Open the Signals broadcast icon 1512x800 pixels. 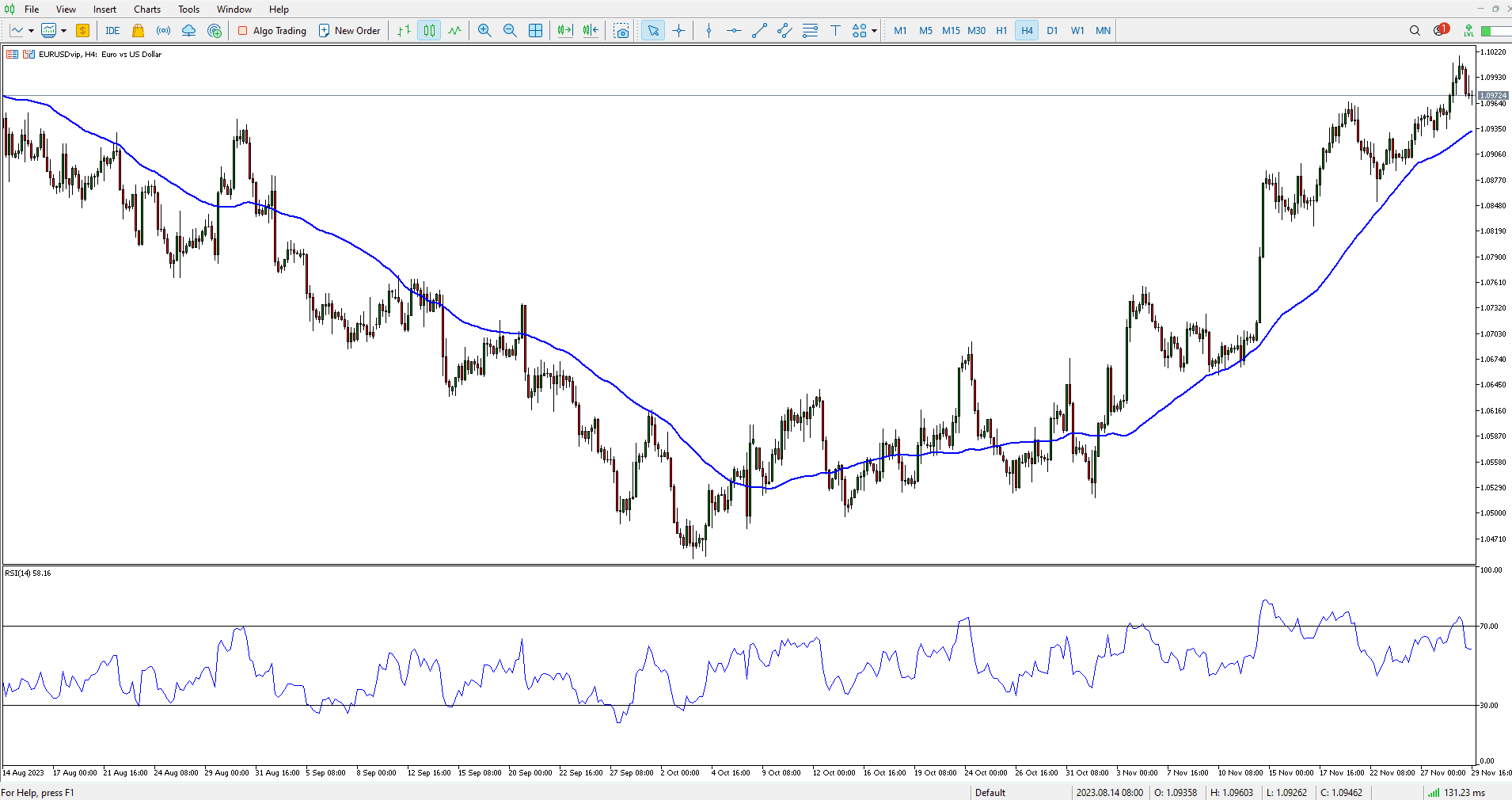[x=164, y=31]
